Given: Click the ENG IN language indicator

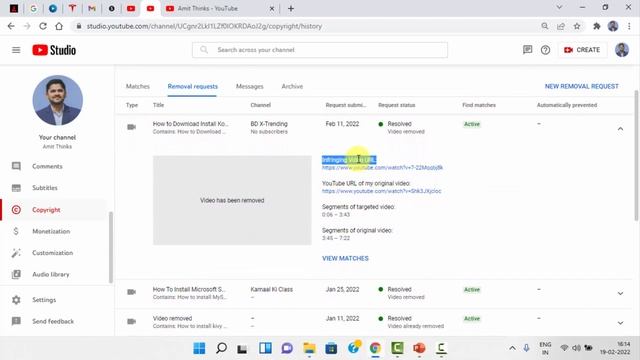Looking at the screenshot, I should 545,348.
